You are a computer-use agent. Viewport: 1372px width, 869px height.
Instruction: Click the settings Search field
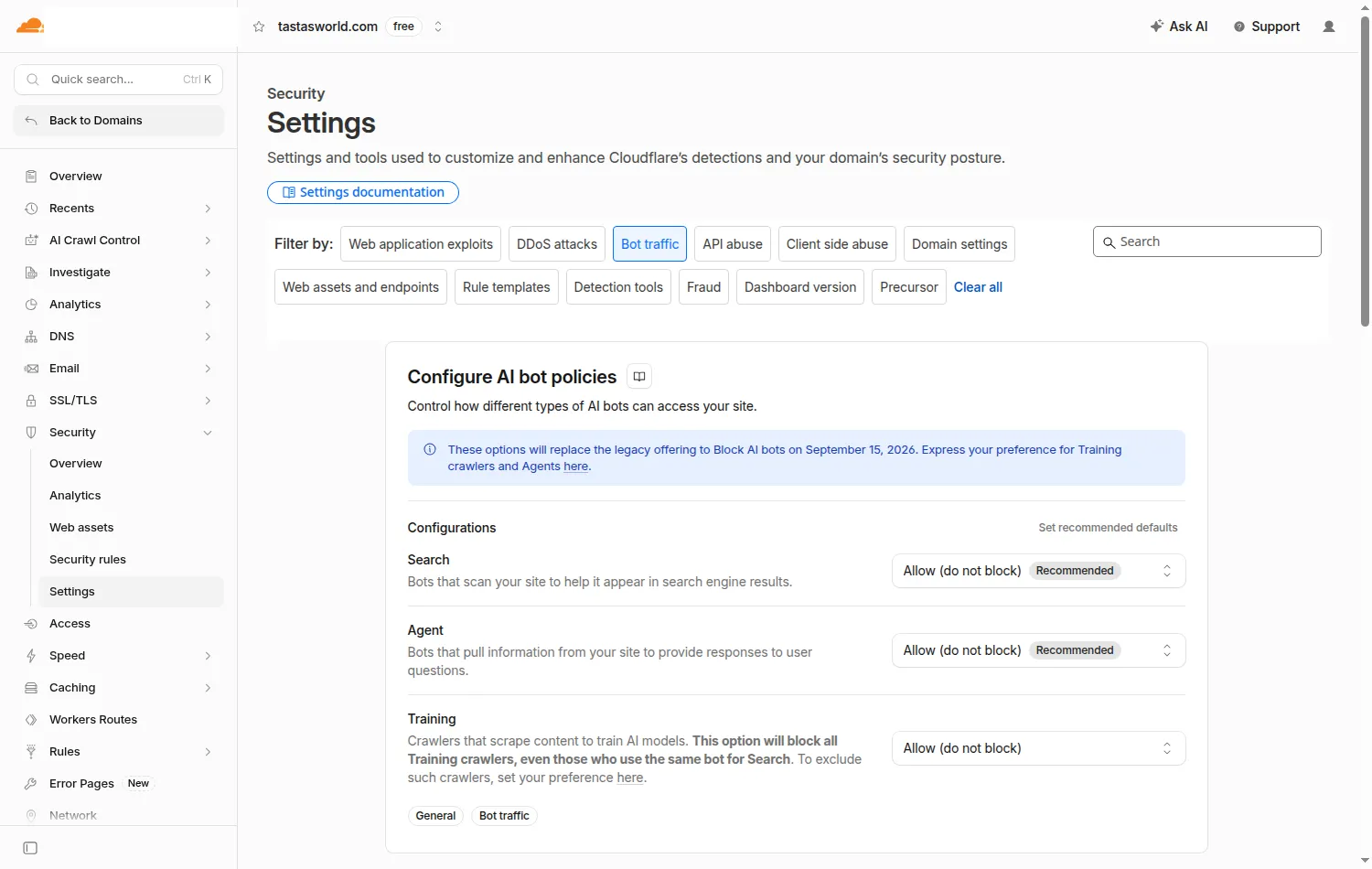click(x=1207, y=241)
